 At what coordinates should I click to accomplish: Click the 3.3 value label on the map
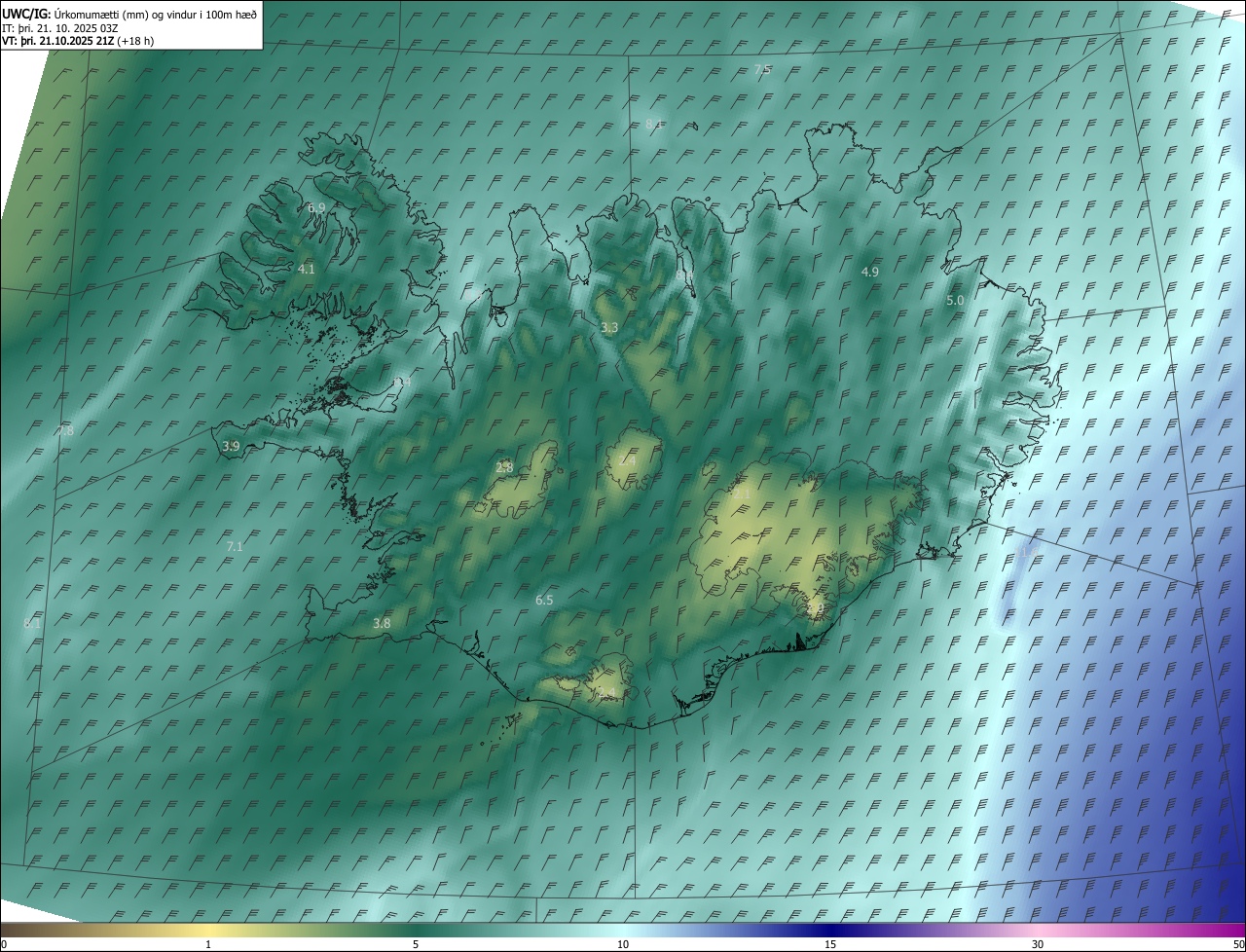[x=609, y=328]
